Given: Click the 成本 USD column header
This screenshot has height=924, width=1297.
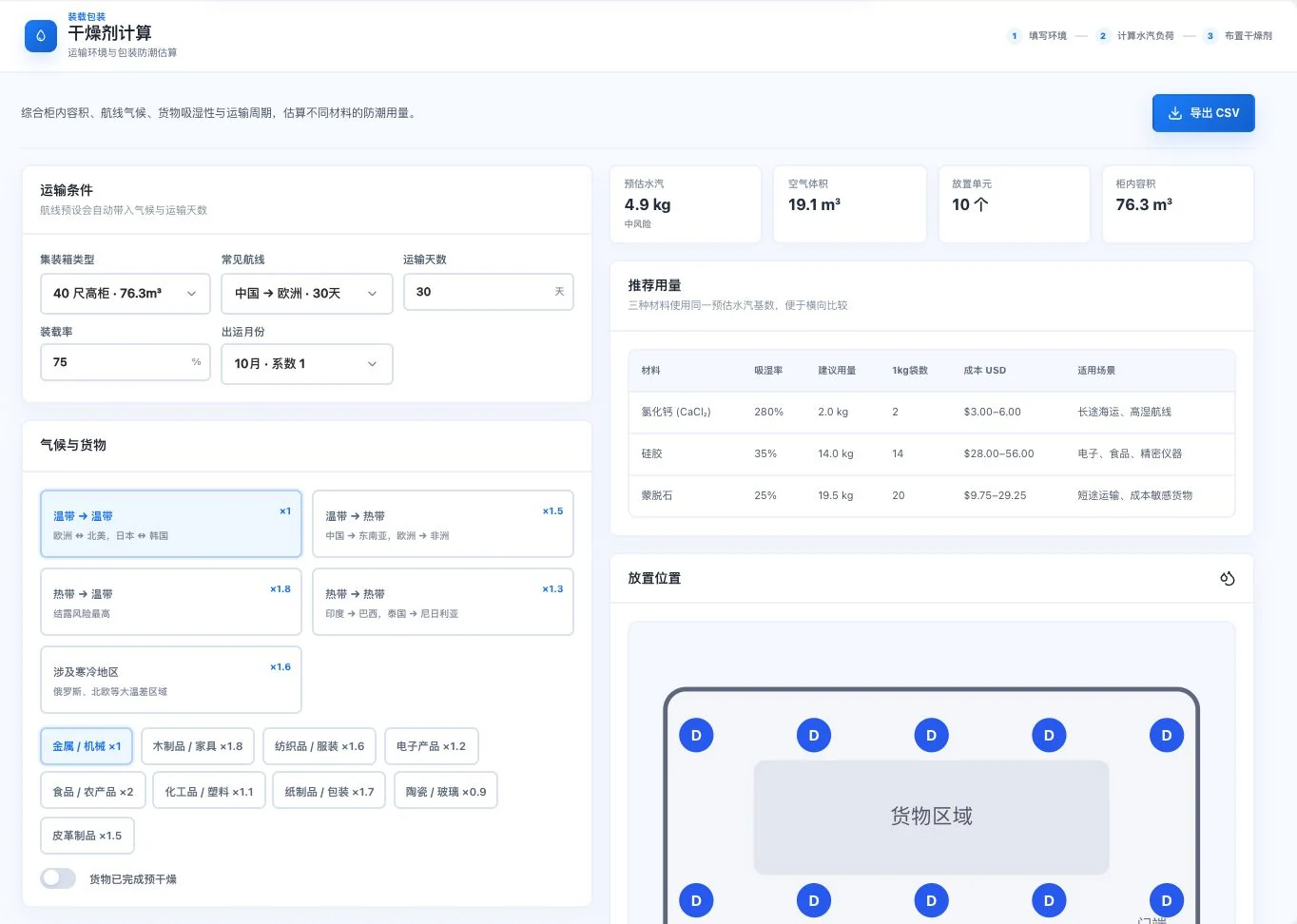Looking at the screenshot, I should (985, 371).
